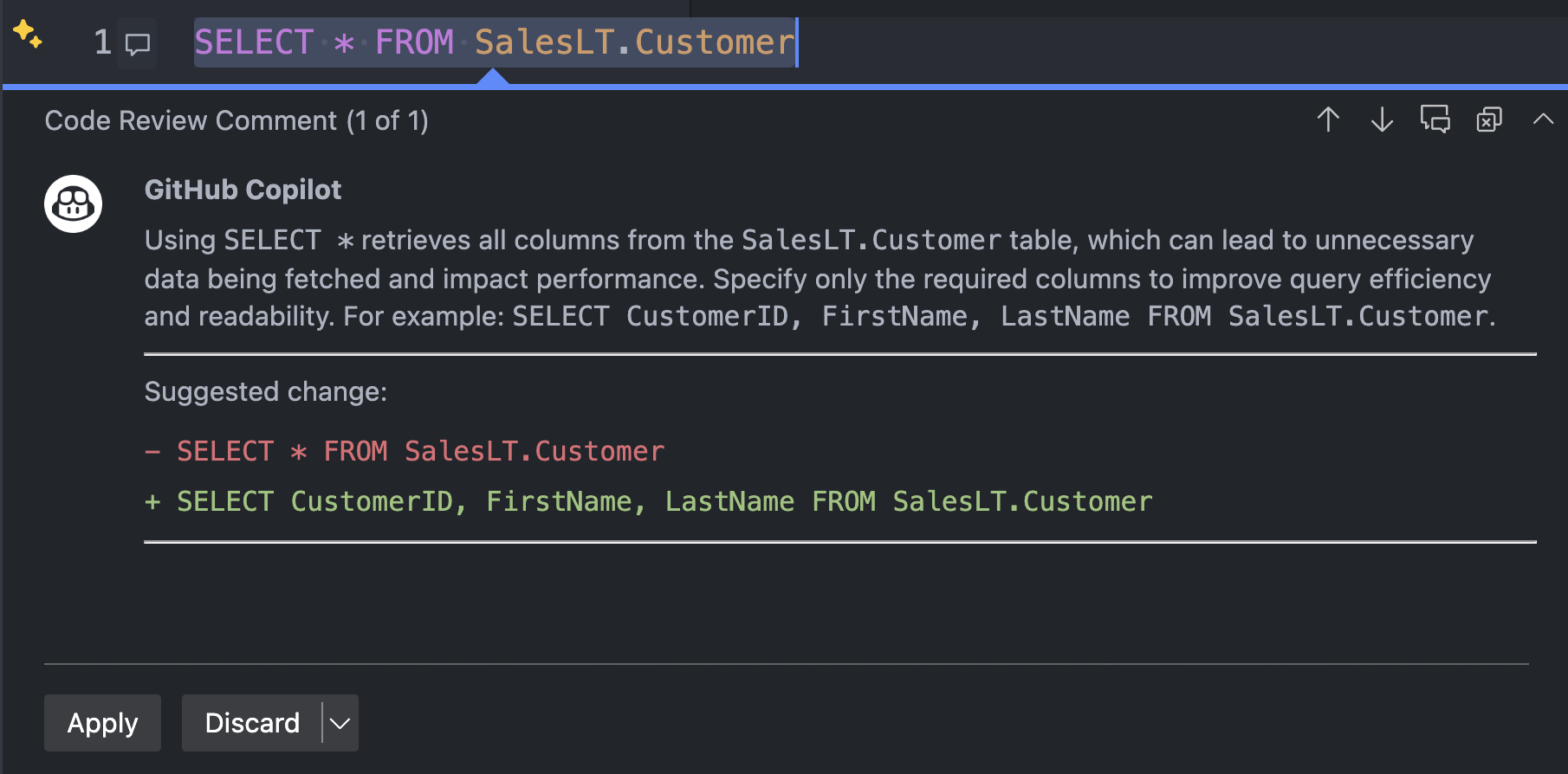Select the Suggested change section label

coord(264,391)
